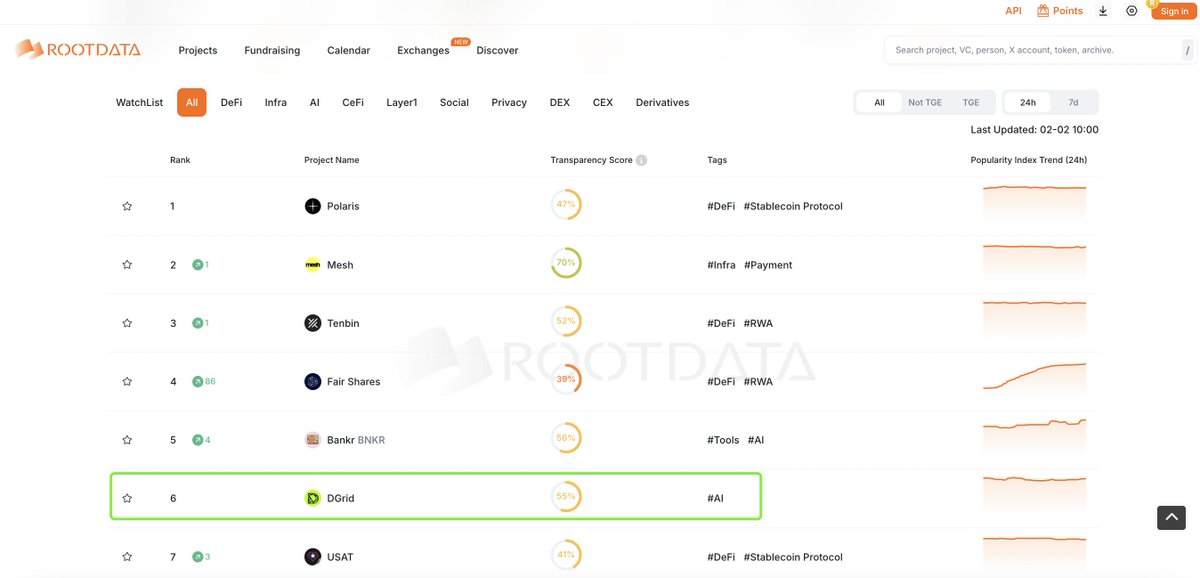Filter by the DeFi category
Image resolution: width=1200 pixels, height=578 pixels.
pos(231,102)
